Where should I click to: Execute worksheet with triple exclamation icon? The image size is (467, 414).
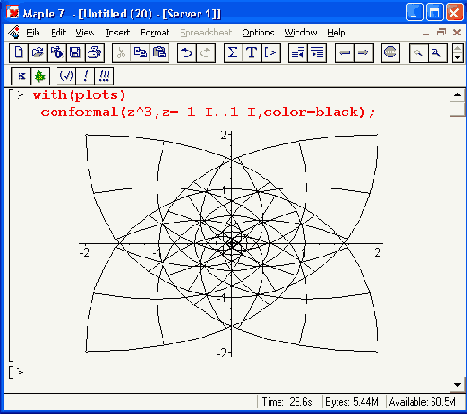coord(104,76)
